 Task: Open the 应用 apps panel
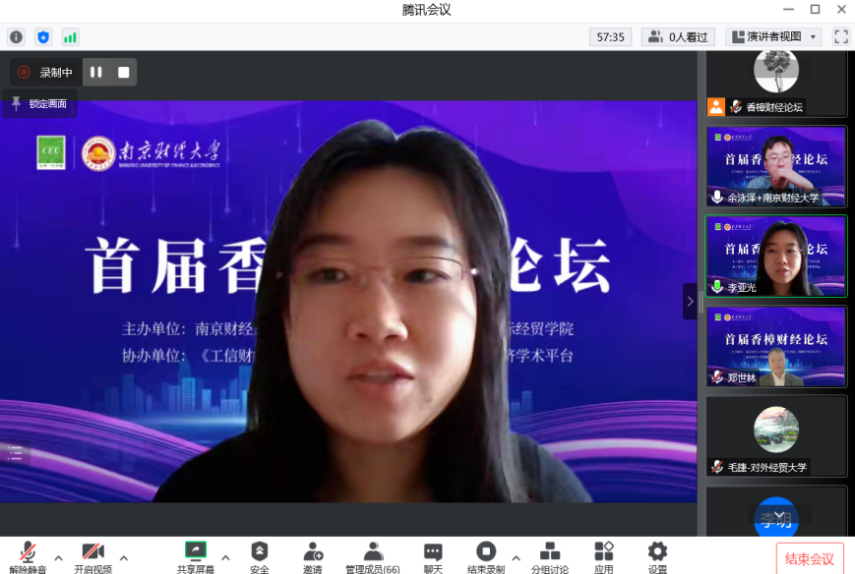(603, 557)
